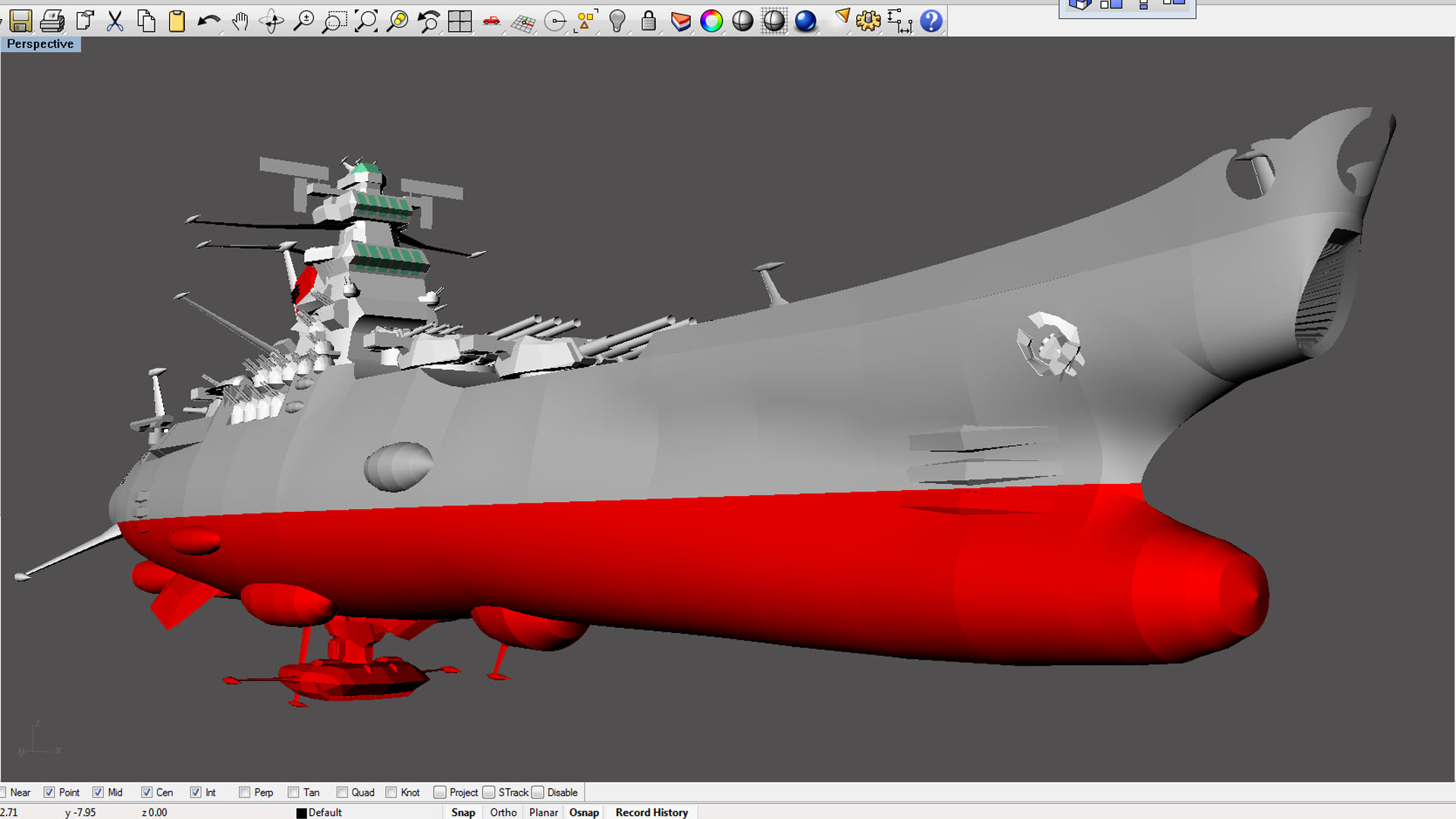This screenshot has width=1456, height=819.
Task: Toggle the STrack smart tracking option
Action: pyautogui.click(x=489, y=792)
